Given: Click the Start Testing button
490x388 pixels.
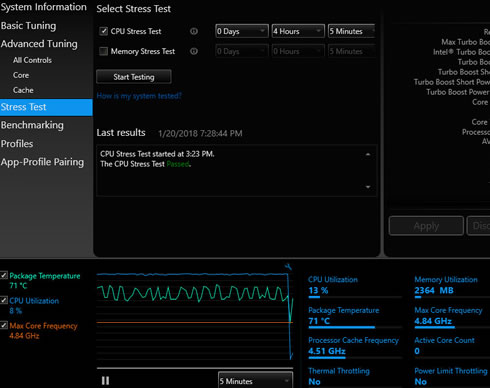Looking at the screenshot, I should (134, 77).
